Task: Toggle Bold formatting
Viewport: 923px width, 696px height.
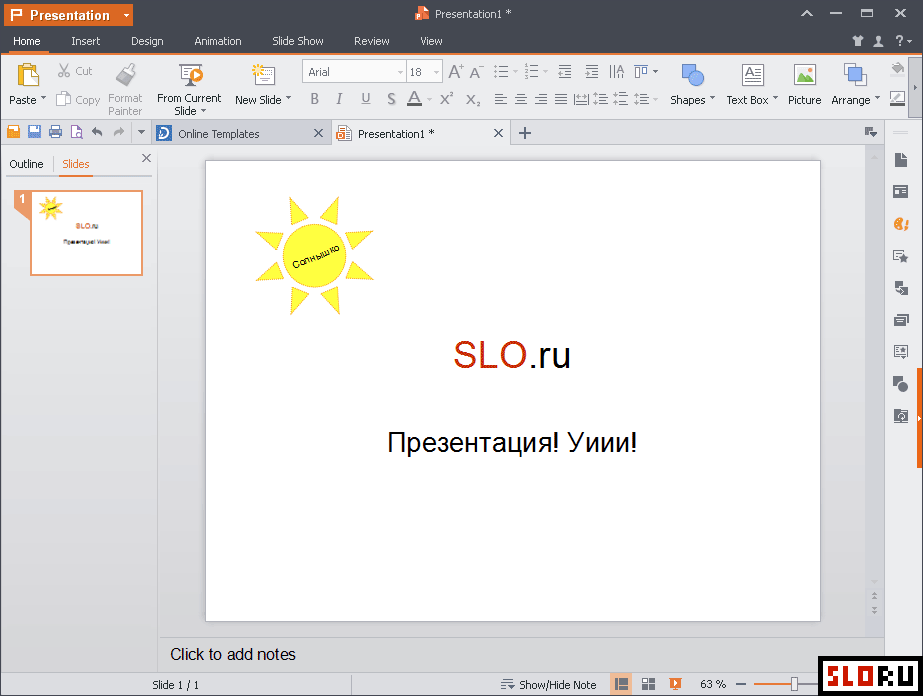Action: click(315, 99)
